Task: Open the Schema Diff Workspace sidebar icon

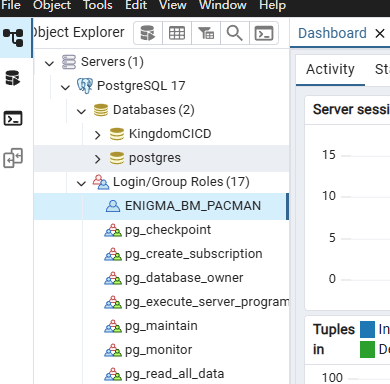Action: [13, 158]
